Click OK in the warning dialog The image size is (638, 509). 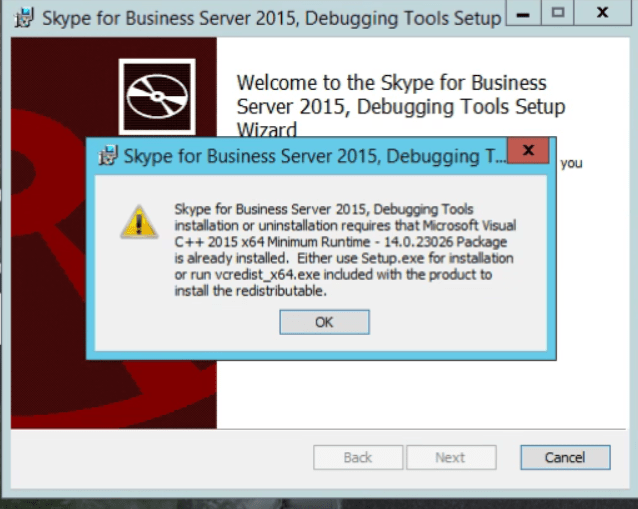[324, 322]
